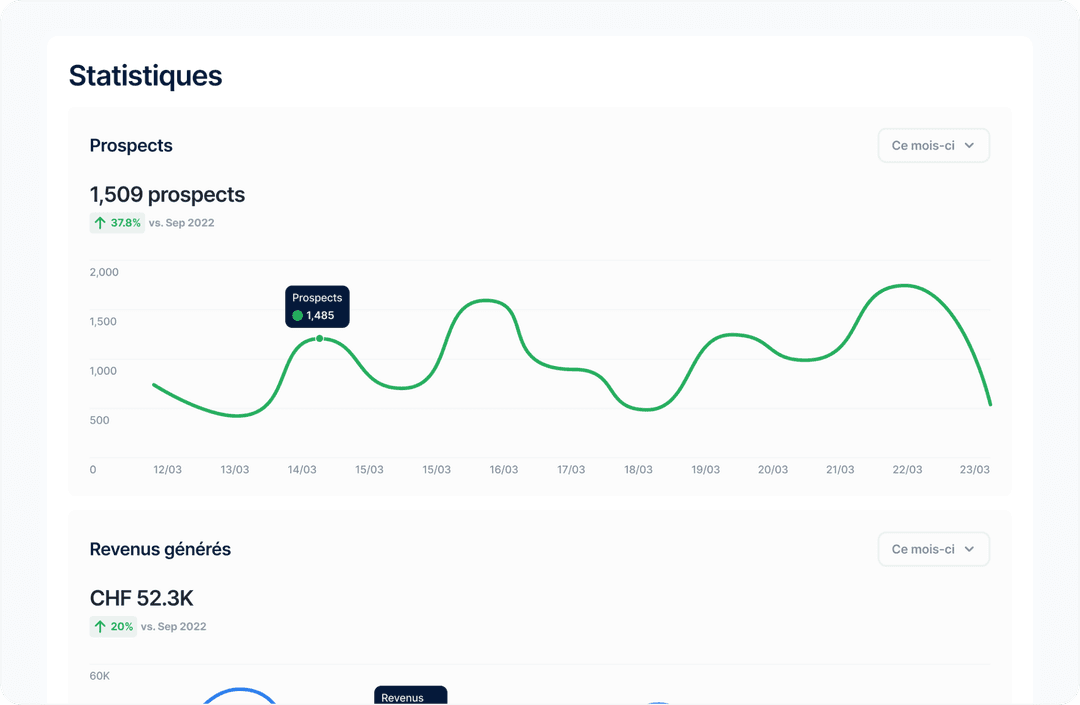Open the Revenus générés 'Ce mois-ci' dropdown
Image resolution: width=1080 pixels, height=705 pixels.
coord(933,549)
